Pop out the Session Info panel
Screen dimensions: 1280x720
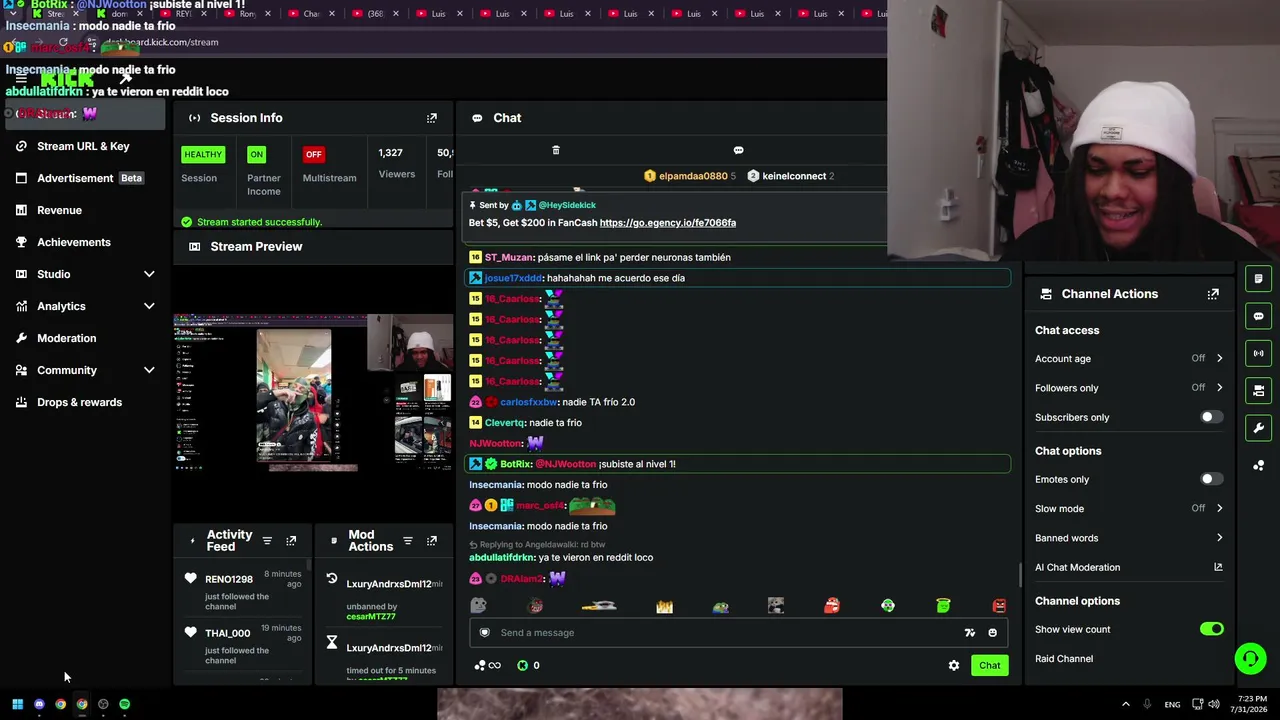pos(432,118)
